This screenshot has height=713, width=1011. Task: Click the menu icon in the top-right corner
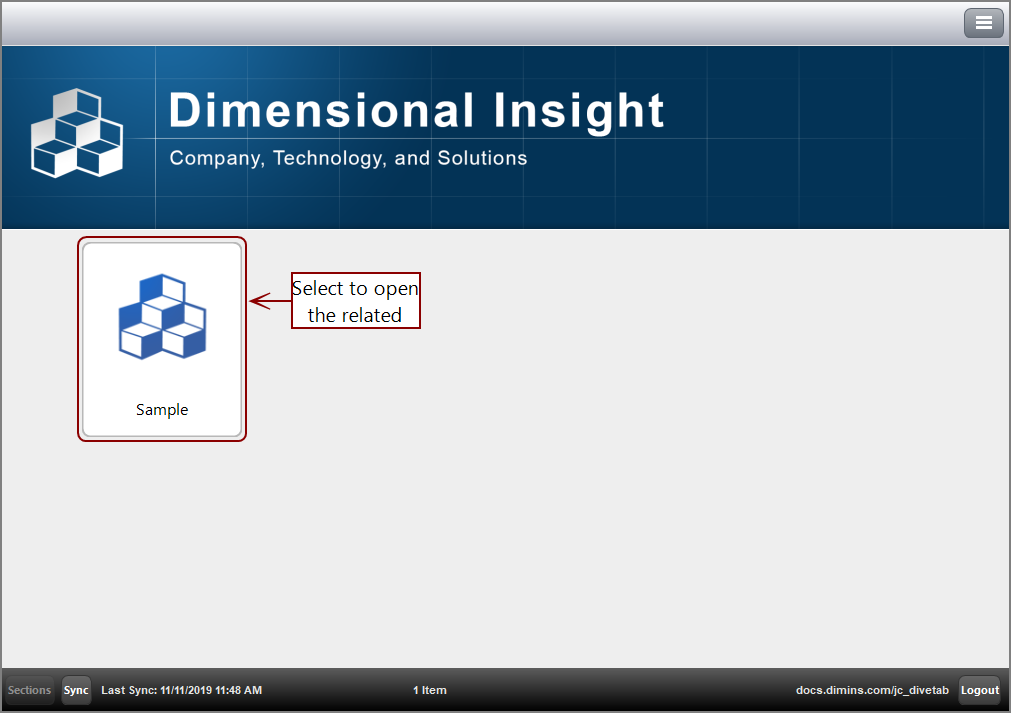(983, 22)
